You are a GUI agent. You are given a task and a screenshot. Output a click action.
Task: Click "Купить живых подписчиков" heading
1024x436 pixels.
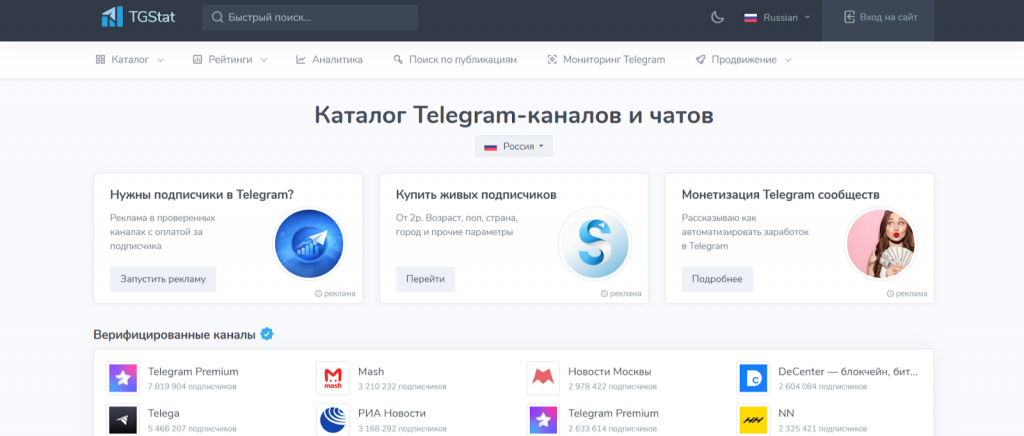pos(476,195)
